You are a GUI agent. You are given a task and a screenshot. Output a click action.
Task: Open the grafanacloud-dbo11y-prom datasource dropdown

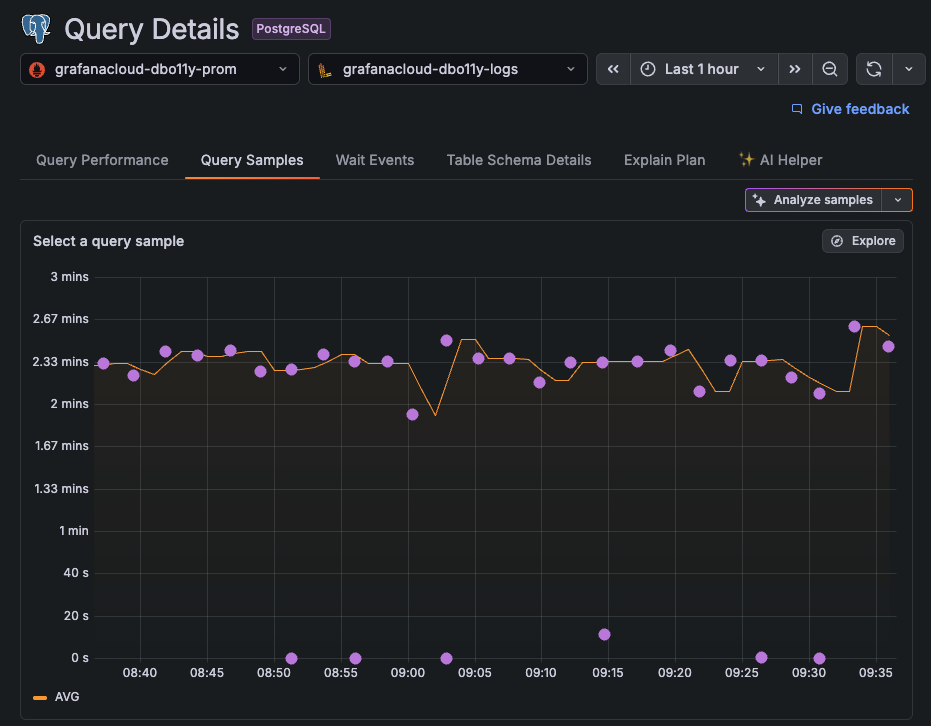[160, 69]
